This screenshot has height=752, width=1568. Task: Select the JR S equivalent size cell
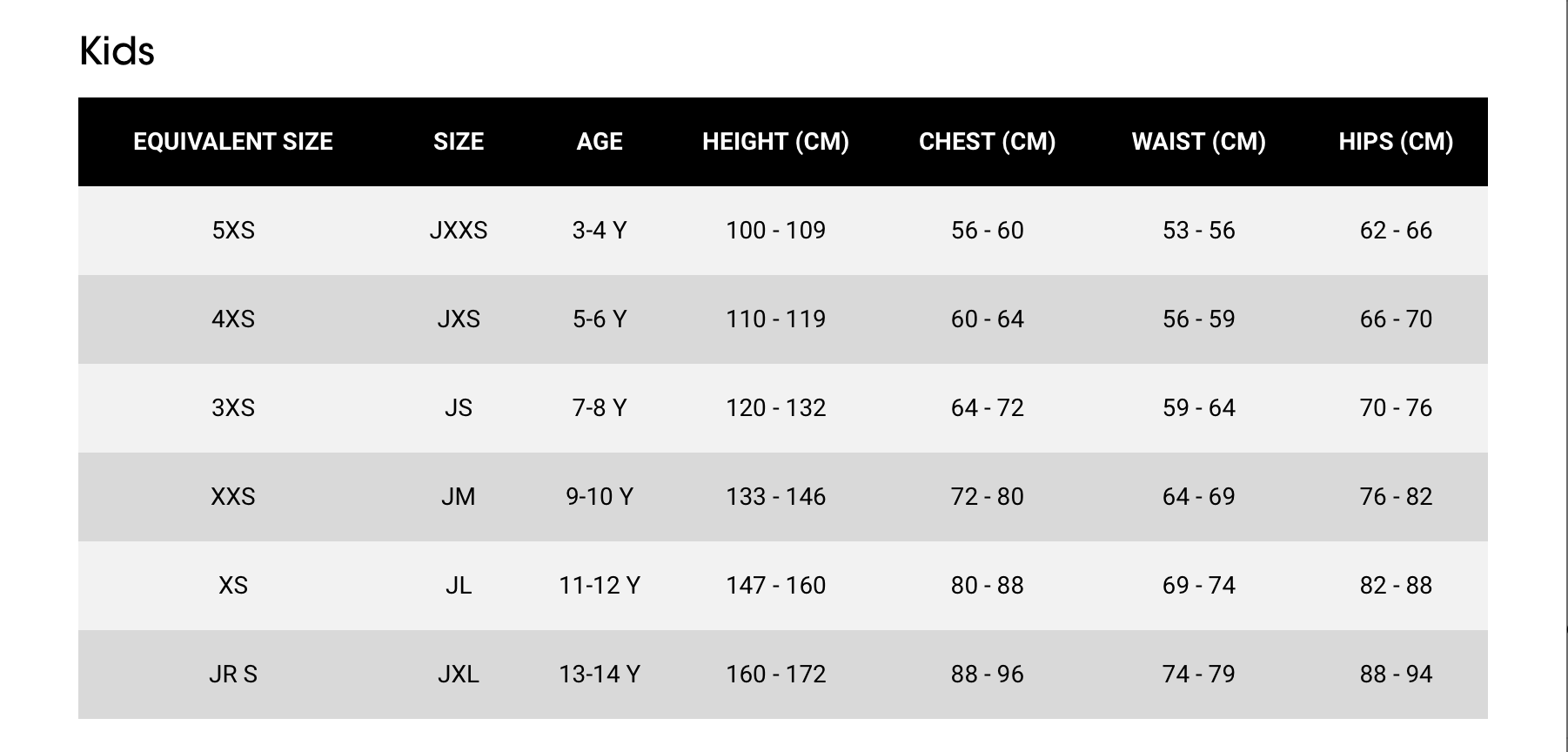tap(233, 675)
